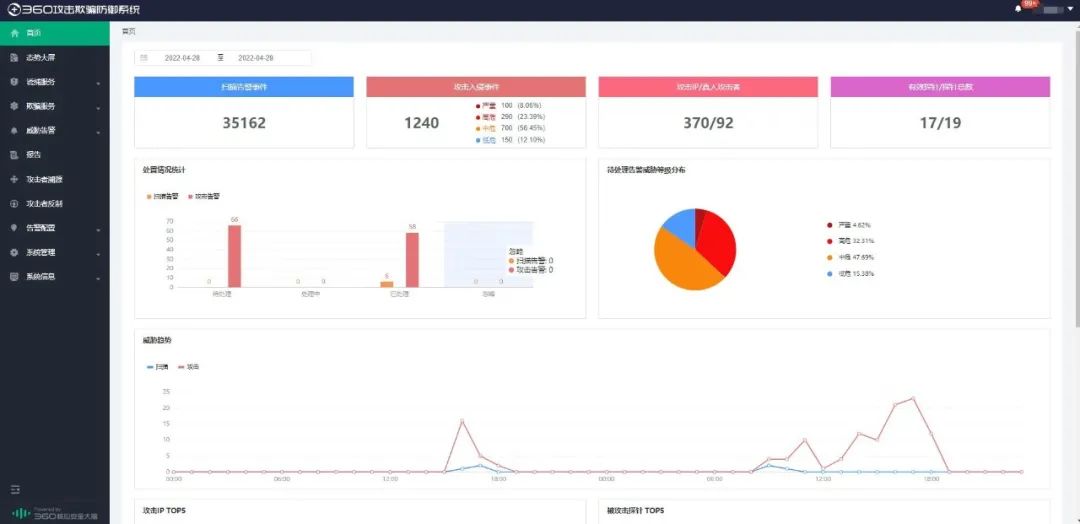Click the 首页 breadcrumb link
This screenshot has width=1080, height=524.
tap(129, 31)
